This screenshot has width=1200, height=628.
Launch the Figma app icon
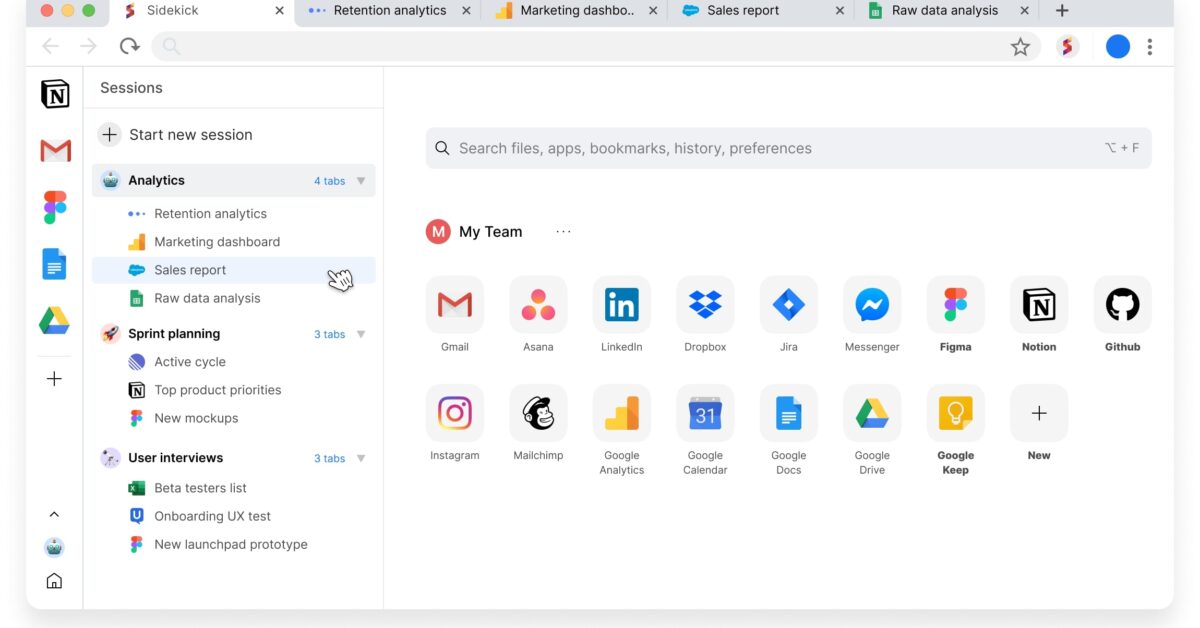coord(955,305)
